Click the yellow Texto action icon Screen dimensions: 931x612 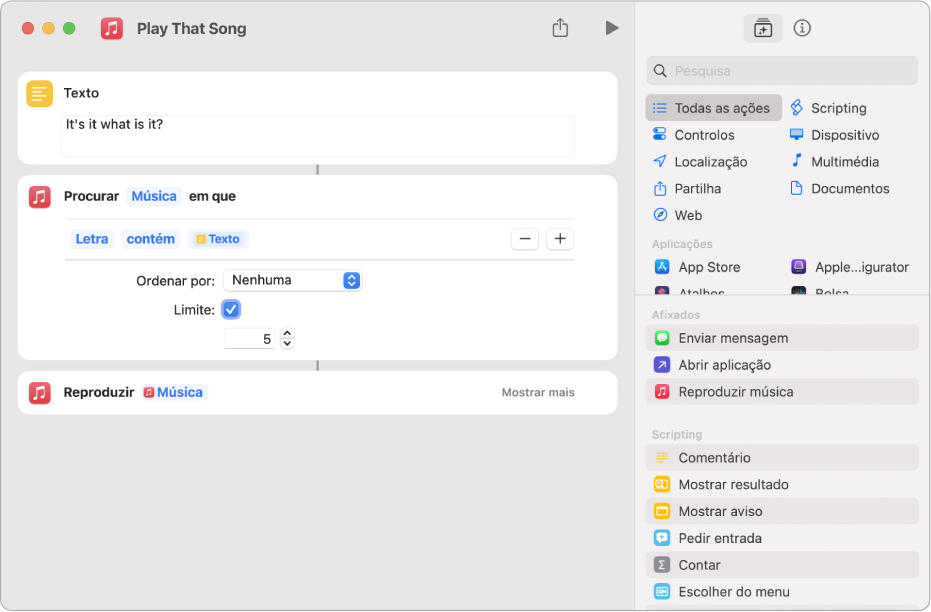pyautogui.click(x=40, y=93)
